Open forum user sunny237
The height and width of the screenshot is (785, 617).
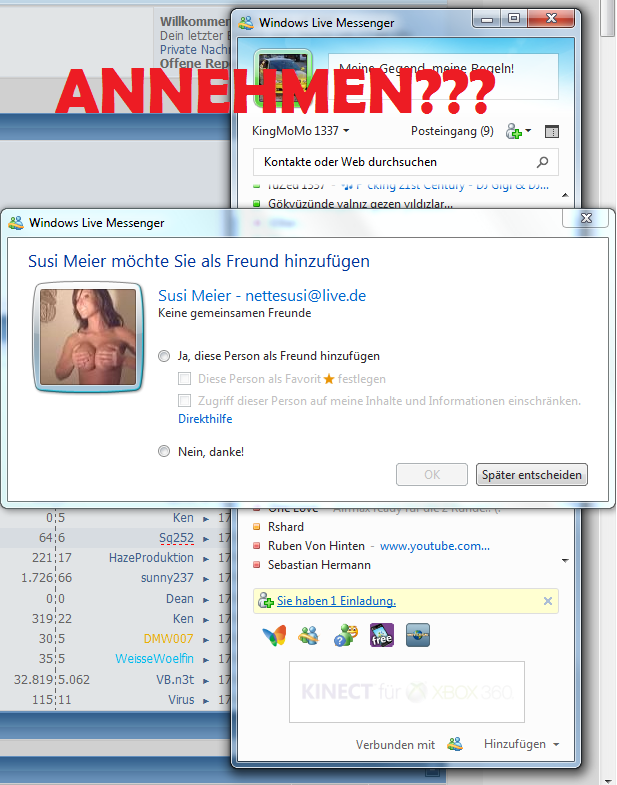point(167,578)
